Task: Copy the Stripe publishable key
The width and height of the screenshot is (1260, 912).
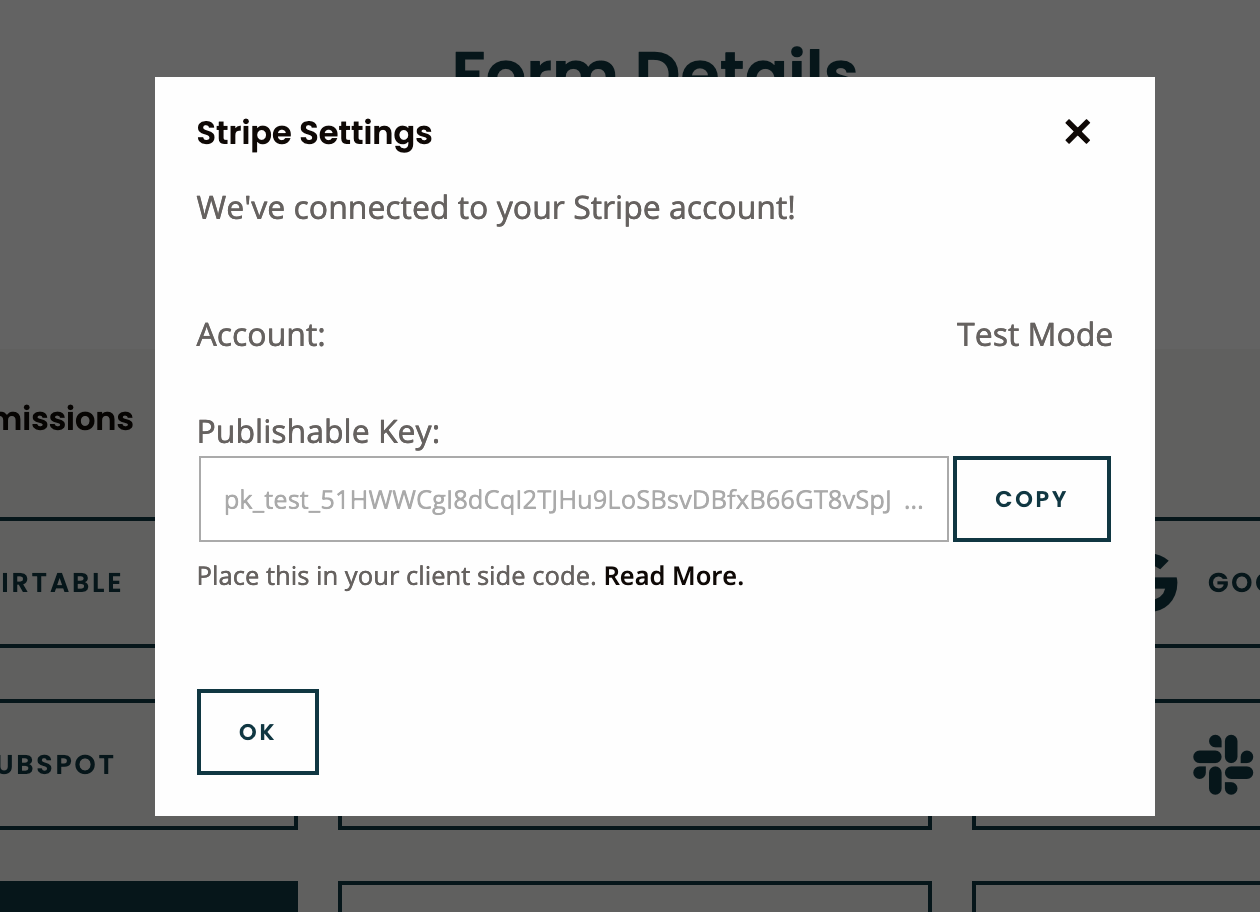Action: [x=1031, y=498]
